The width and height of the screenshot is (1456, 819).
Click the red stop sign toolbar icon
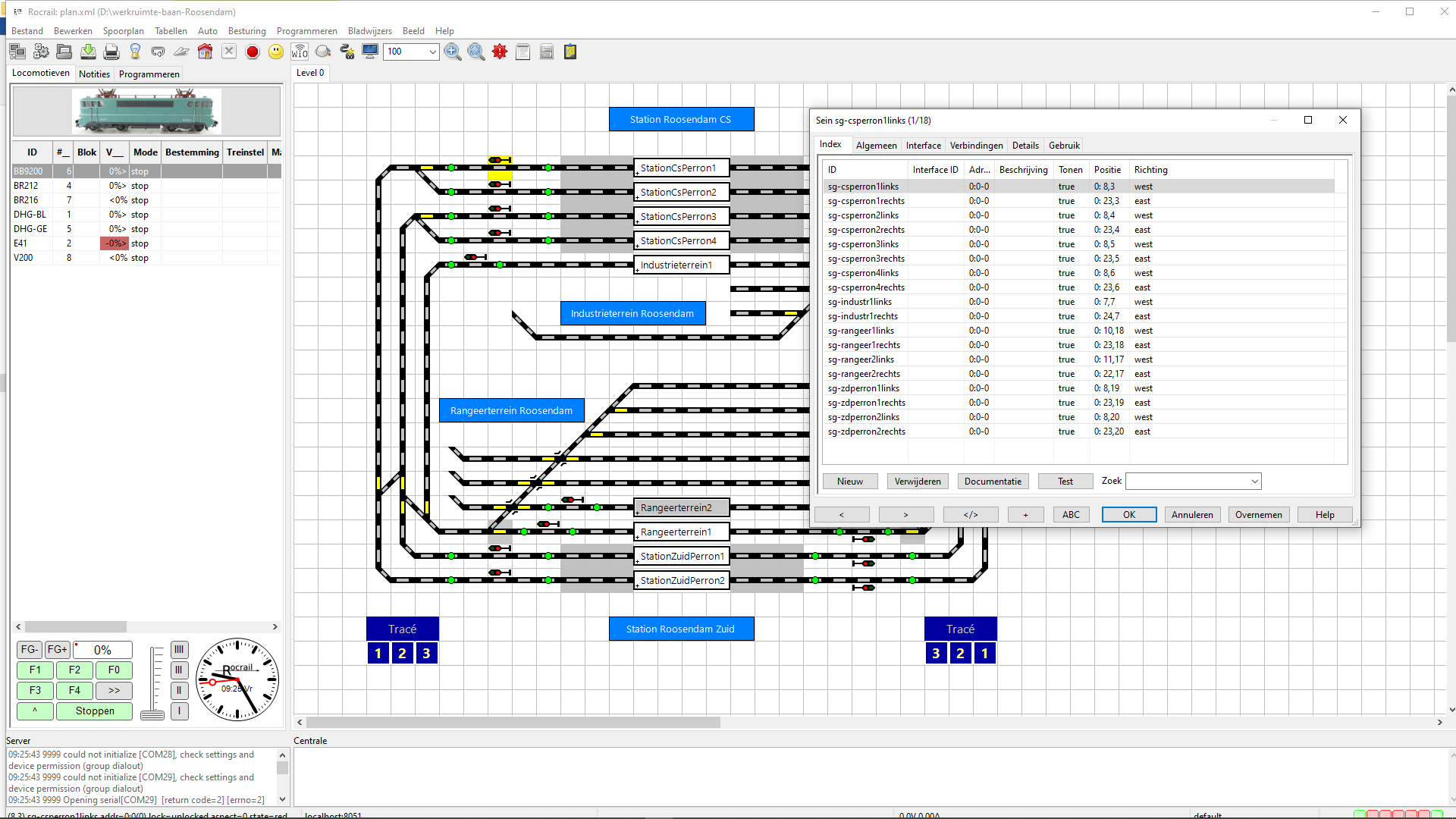(253, 52)
